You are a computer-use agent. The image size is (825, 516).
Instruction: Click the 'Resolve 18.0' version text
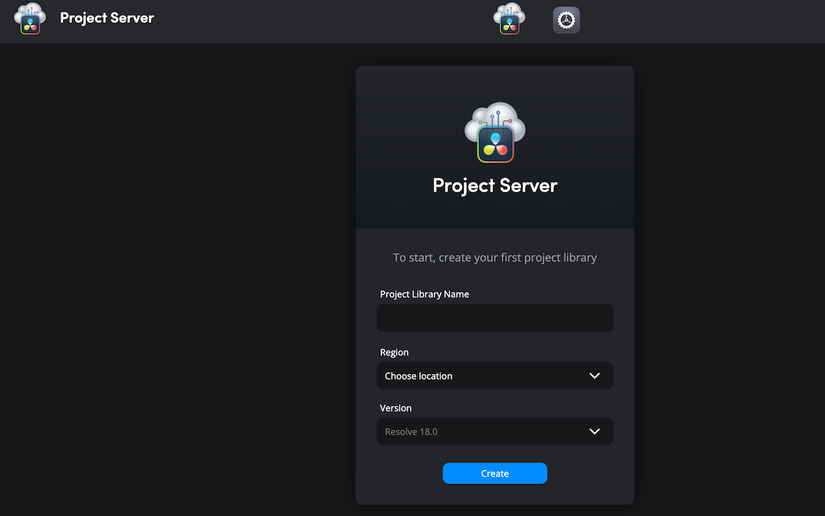(x=411, y=433)
